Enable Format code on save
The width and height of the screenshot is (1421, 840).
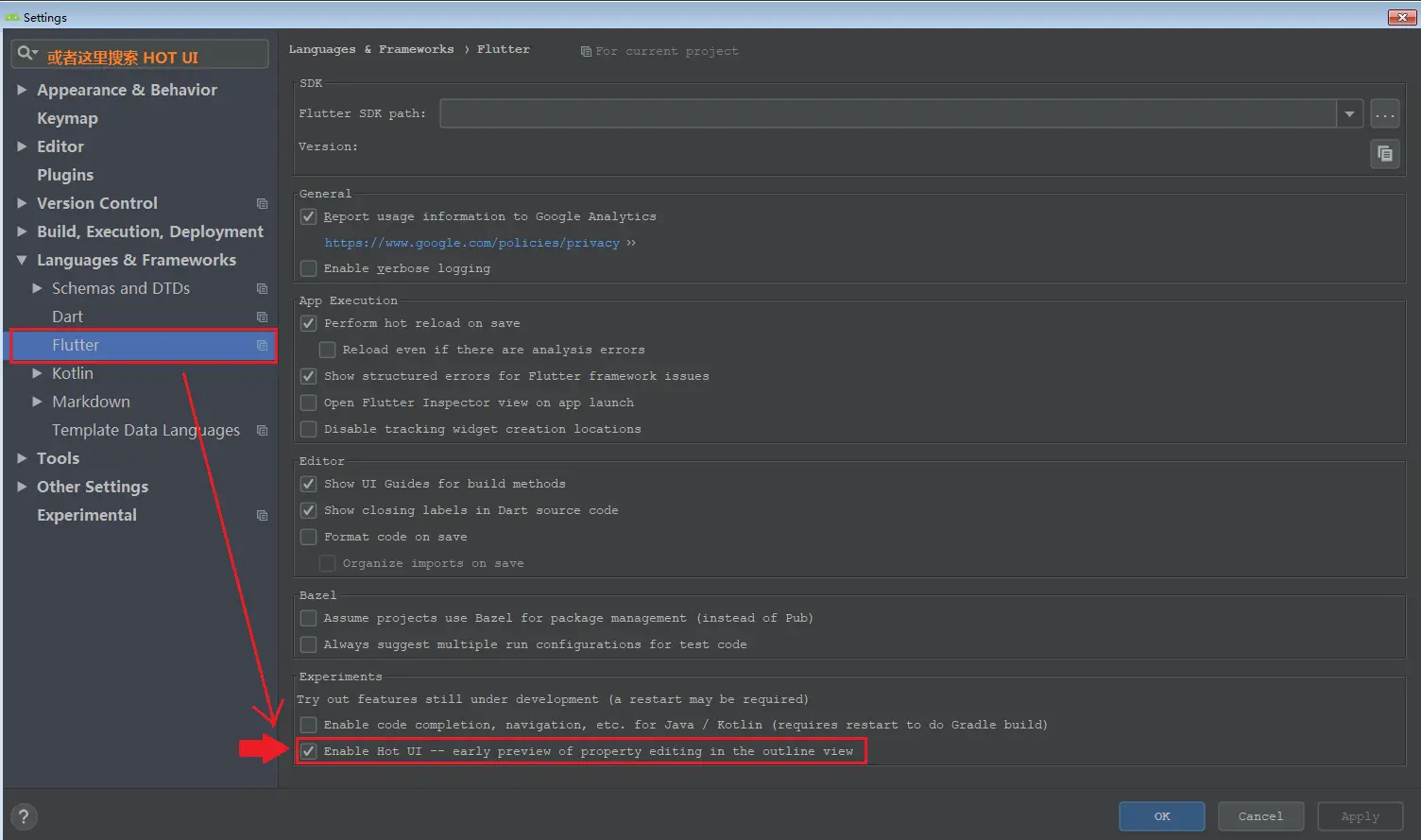(308, 537)
